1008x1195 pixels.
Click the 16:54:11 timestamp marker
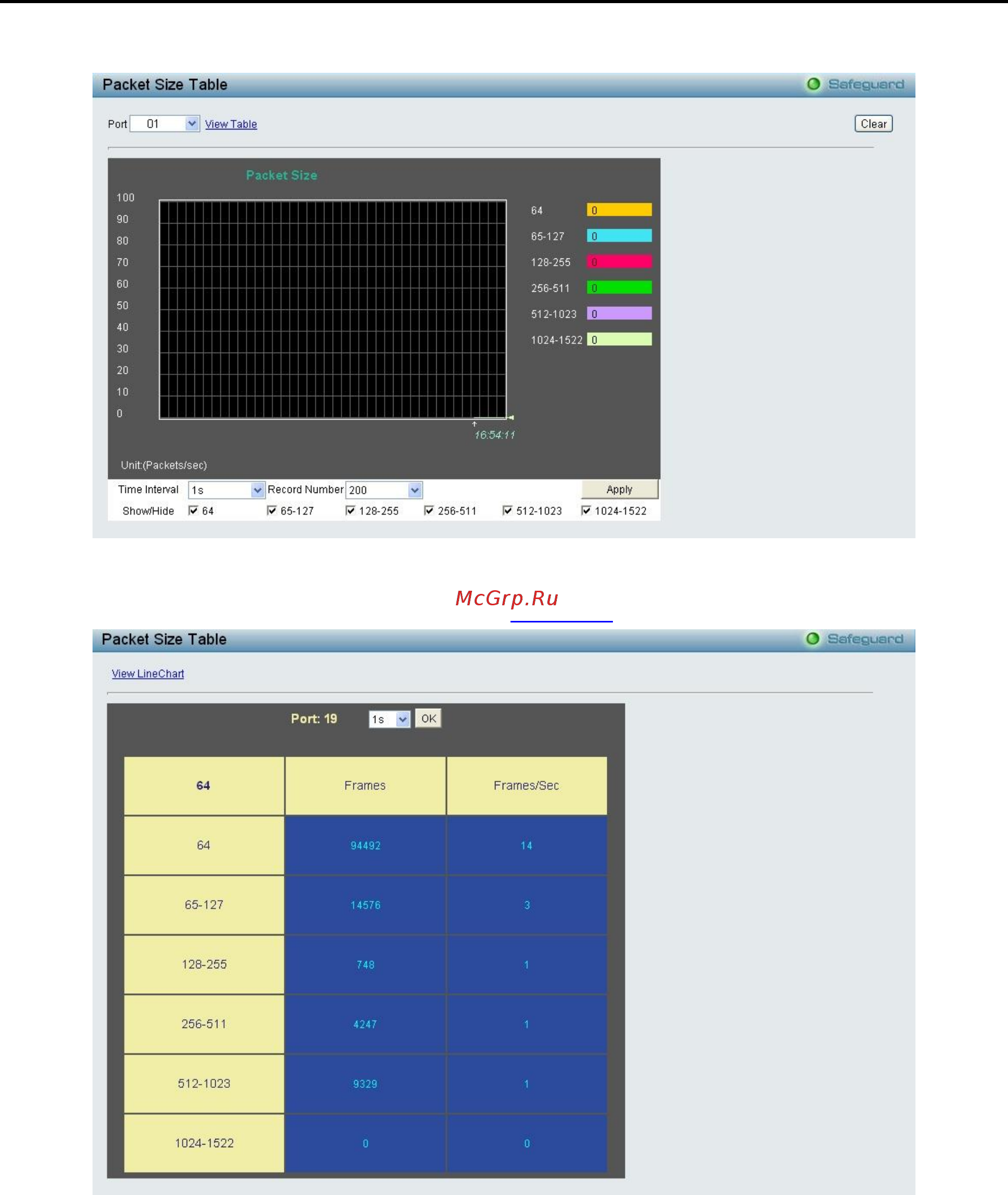coord(494,435)
